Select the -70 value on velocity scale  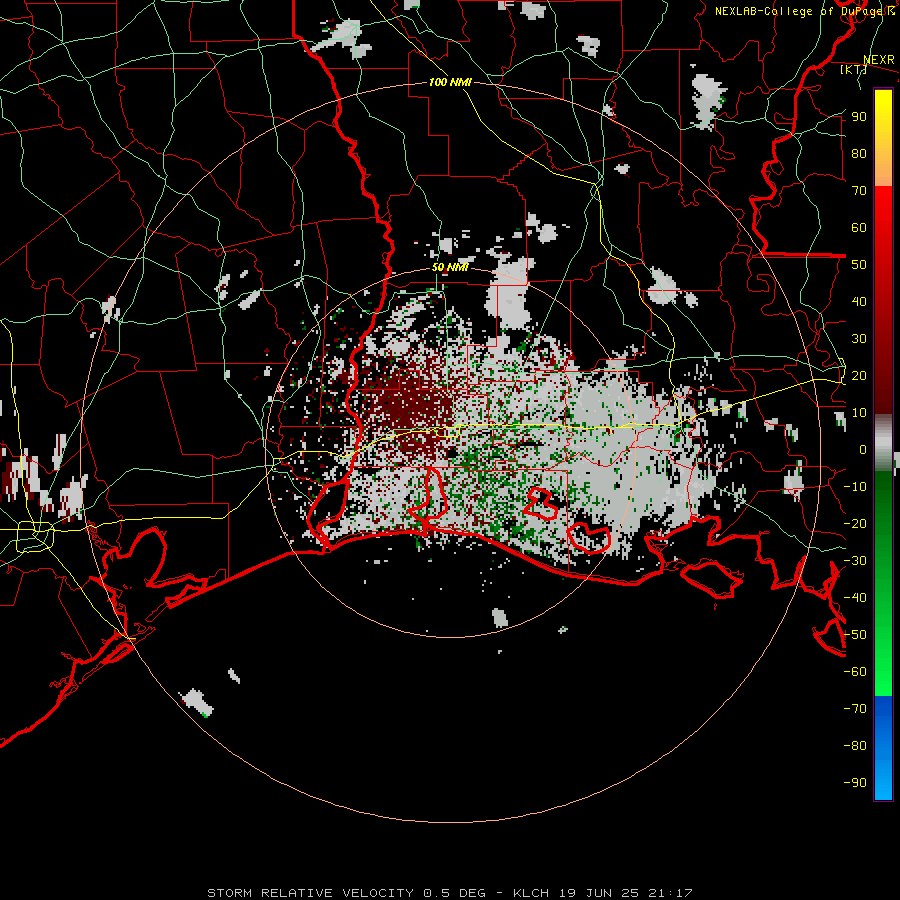855,709
